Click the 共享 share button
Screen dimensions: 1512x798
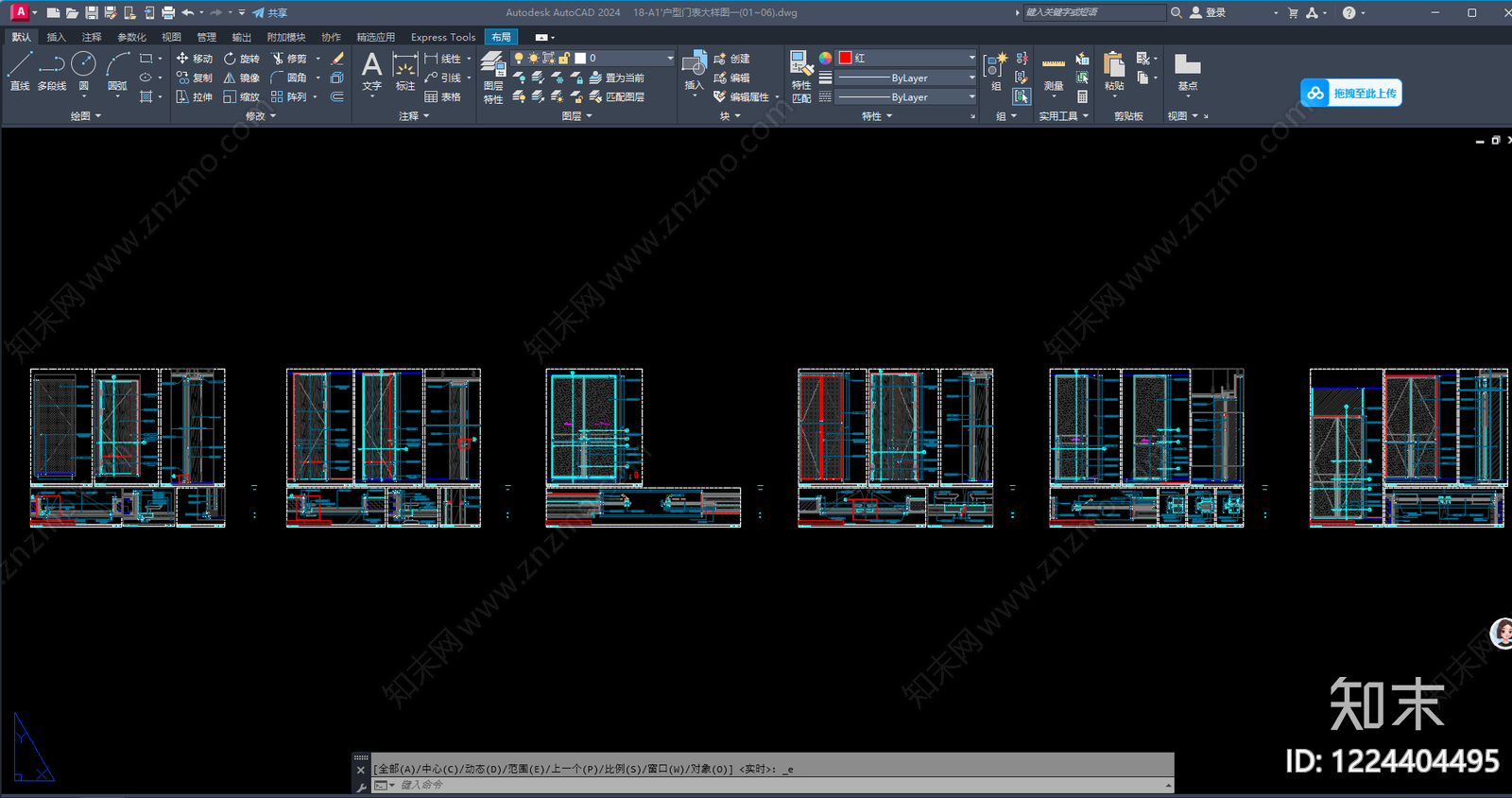pos(270,12)
